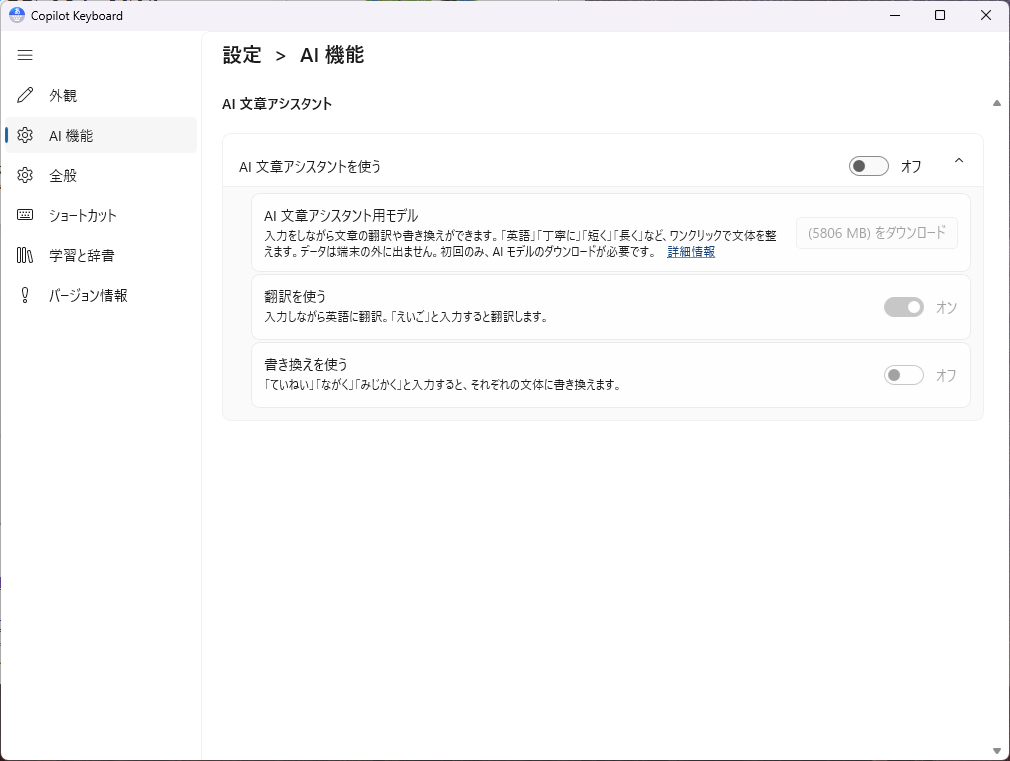Click the AI 文章アシスタント section heading
Screen dimensions: 1010x761
[x=277, y=104]
